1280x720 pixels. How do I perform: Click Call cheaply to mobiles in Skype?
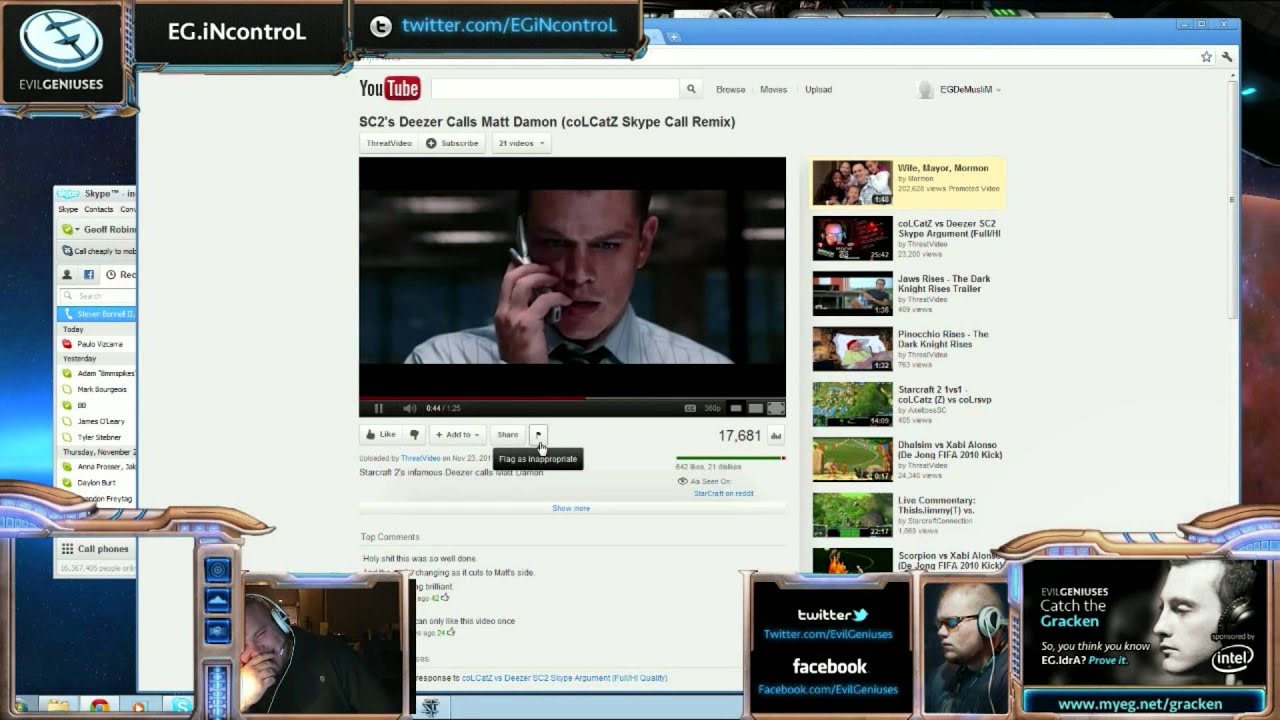[x=99, y=251]
